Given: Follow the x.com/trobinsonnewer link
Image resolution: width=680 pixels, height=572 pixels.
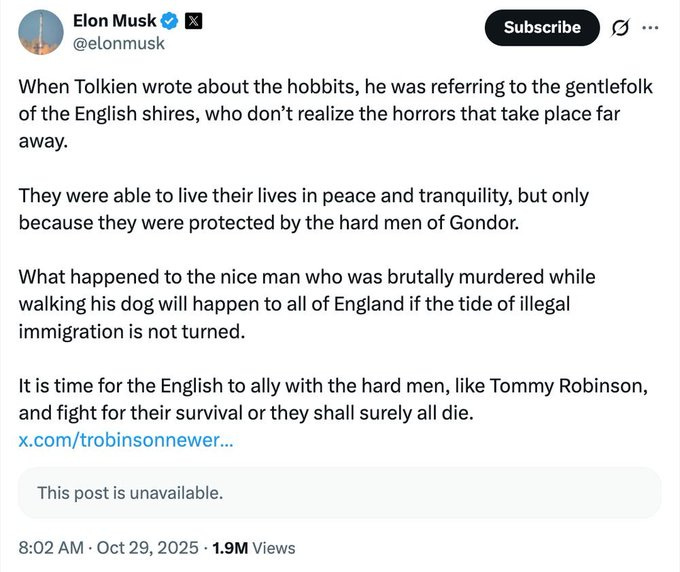Looking at the screenshot, I should click(126, 440).
